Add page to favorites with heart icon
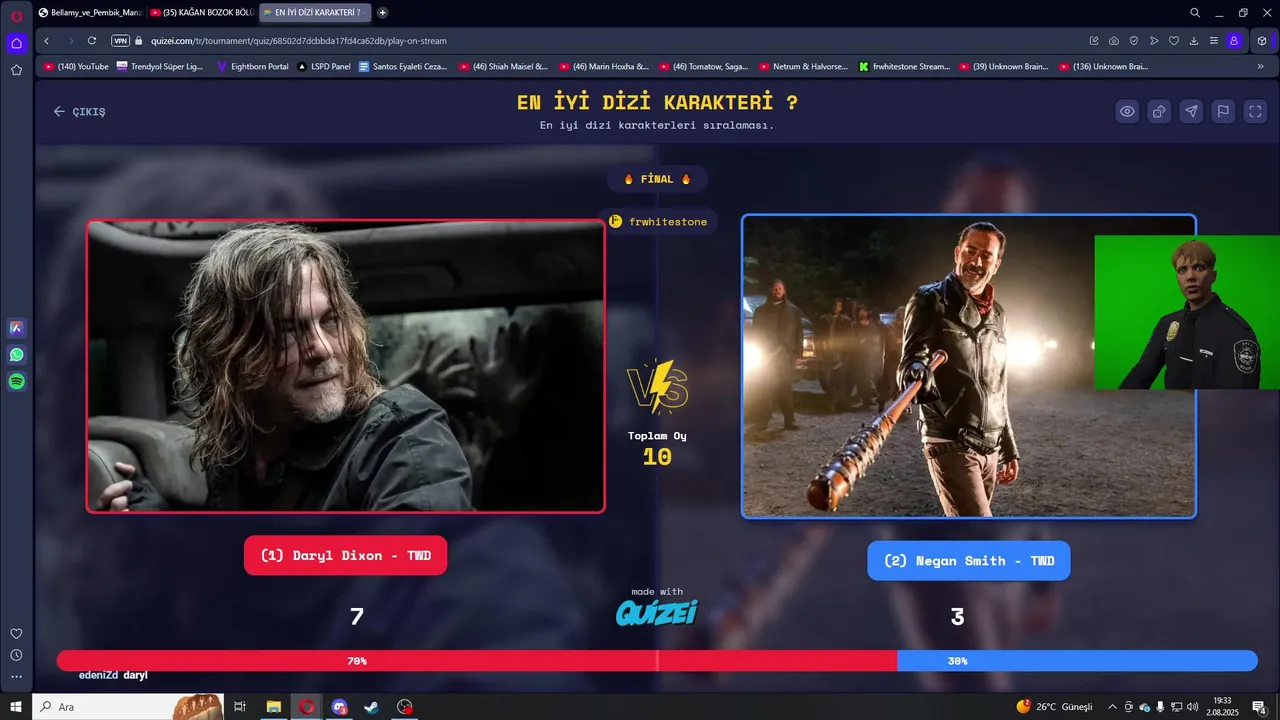This screenshot has height=720, width=1280. [1174, 41]
